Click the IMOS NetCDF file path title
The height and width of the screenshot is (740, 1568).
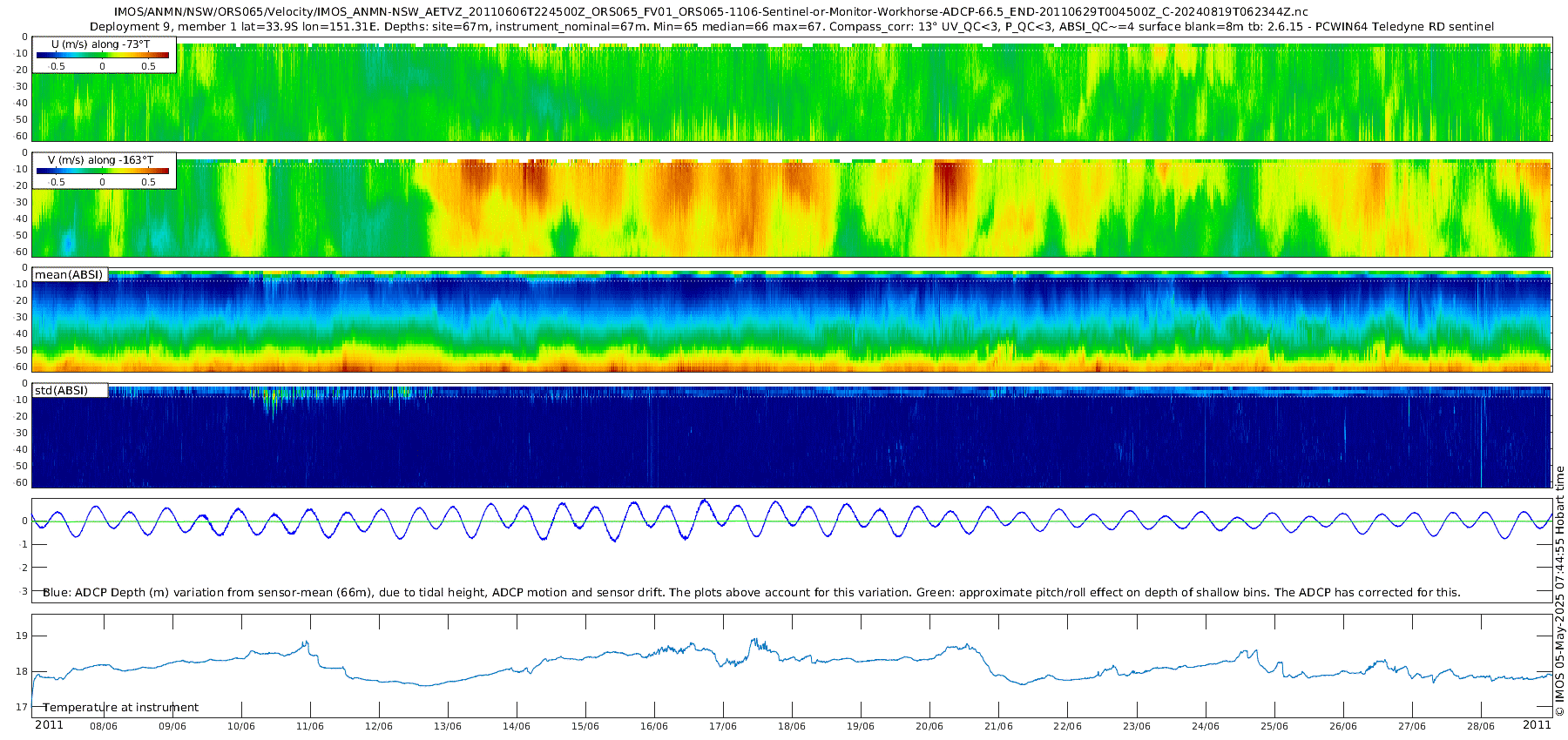711,11
